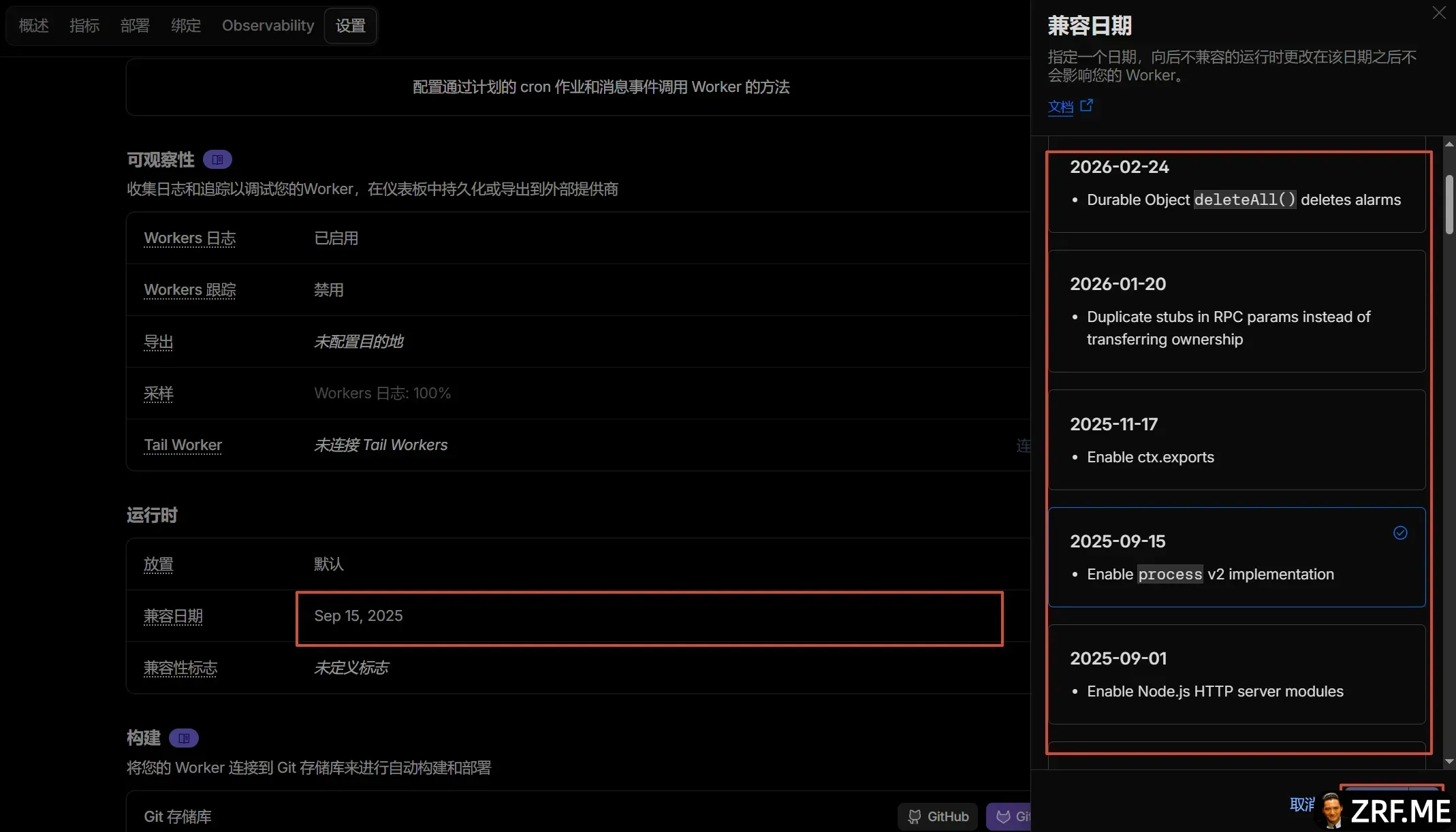Select the 2026-01-20 compatibility date card

click(1237, 311)
